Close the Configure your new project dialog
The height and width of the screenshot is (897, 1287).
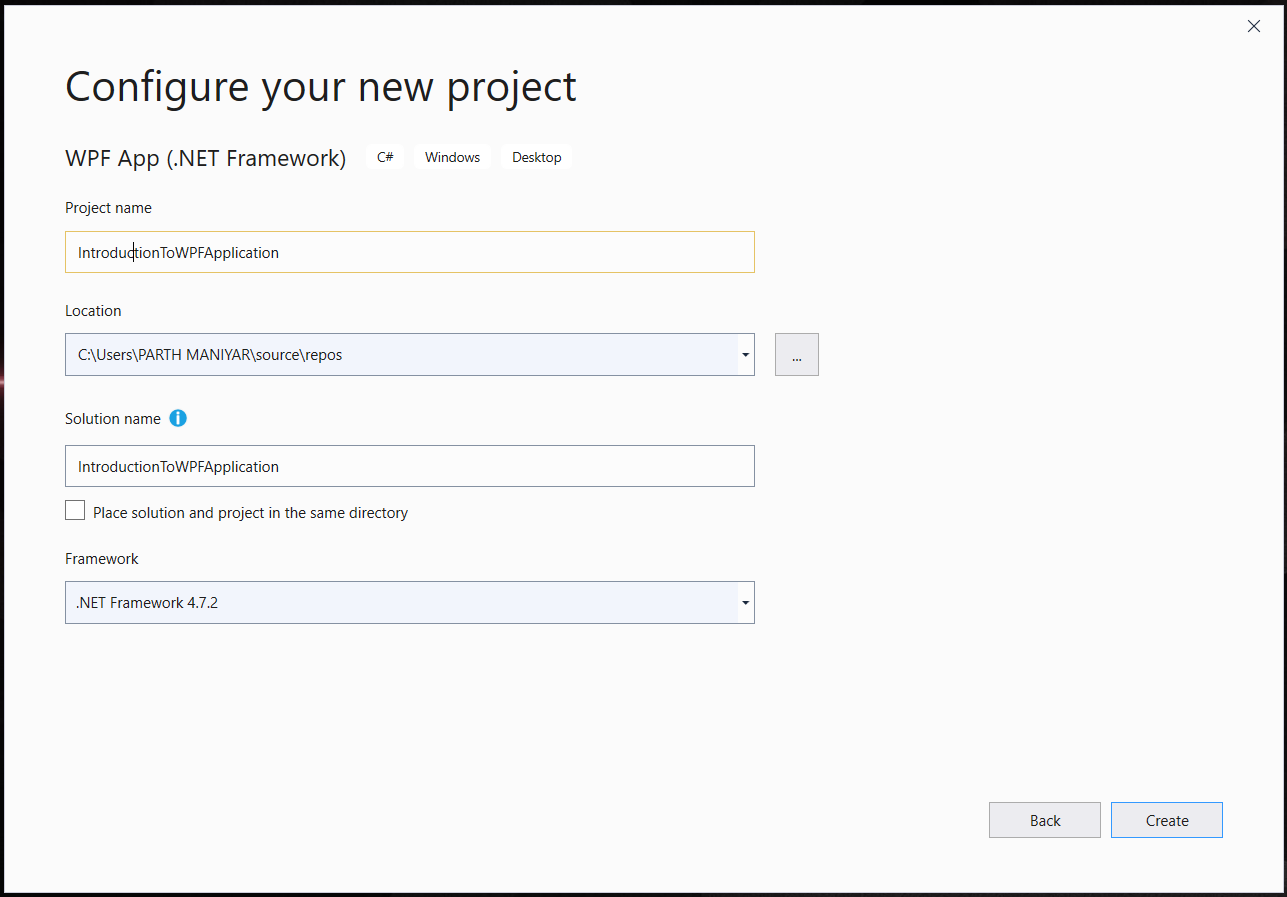click(1253, 27)
